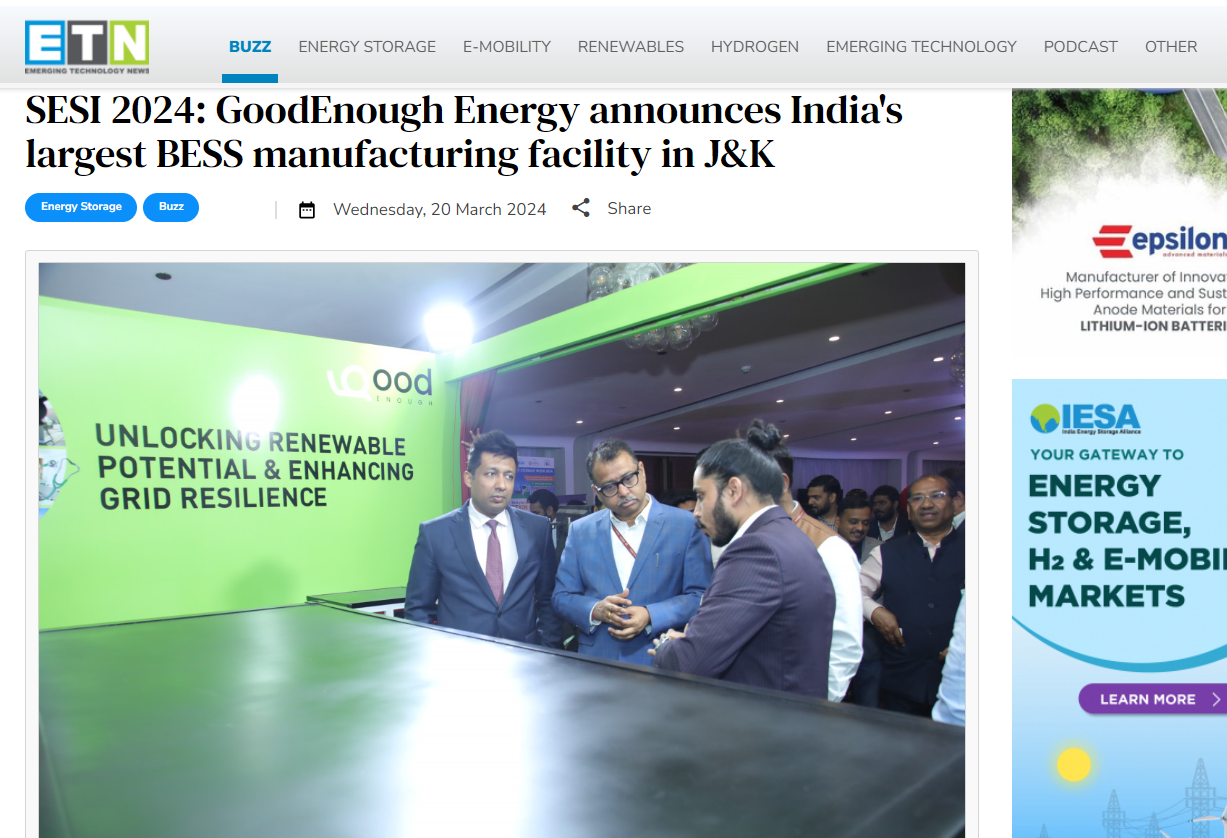The image size is (1227, 838).
Task: Open the RENEWABLES navigation item
Action: 631,46
